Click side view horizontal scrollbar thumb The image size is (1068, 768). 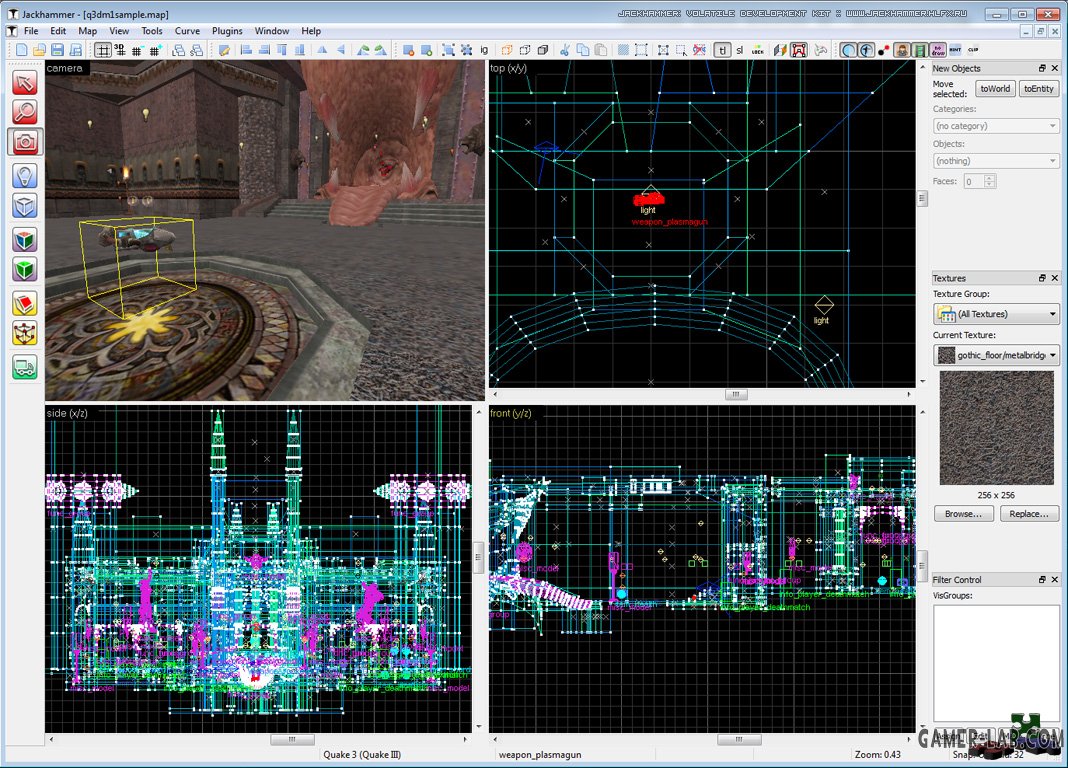tap(292, 739)
